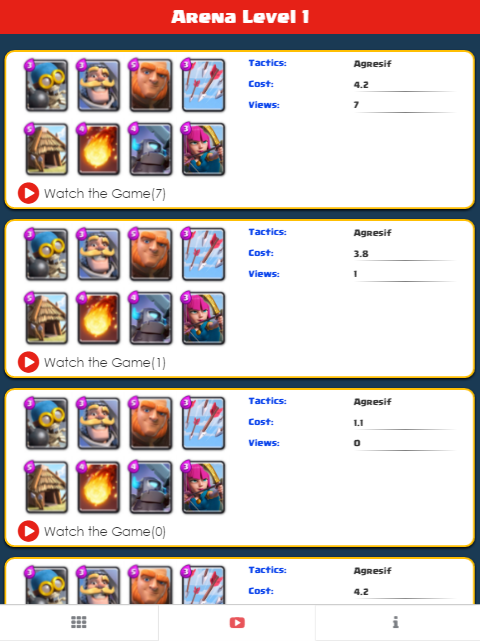The width and height of the screenshot is (480, 641).
Task: Select the Bomber card in the first deck
Action: [x=46, y=85]
